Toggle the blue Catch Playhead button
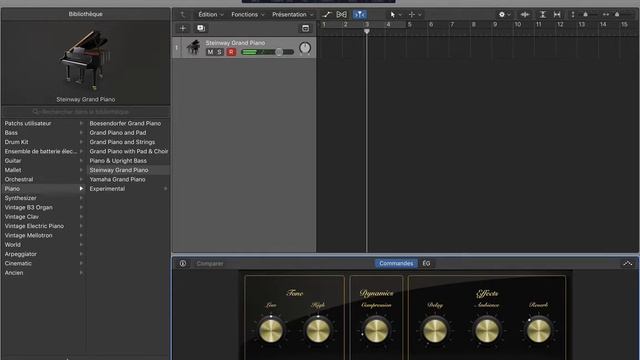The width and height of the screenshot is (640, 360). click(x=360, y=15)
